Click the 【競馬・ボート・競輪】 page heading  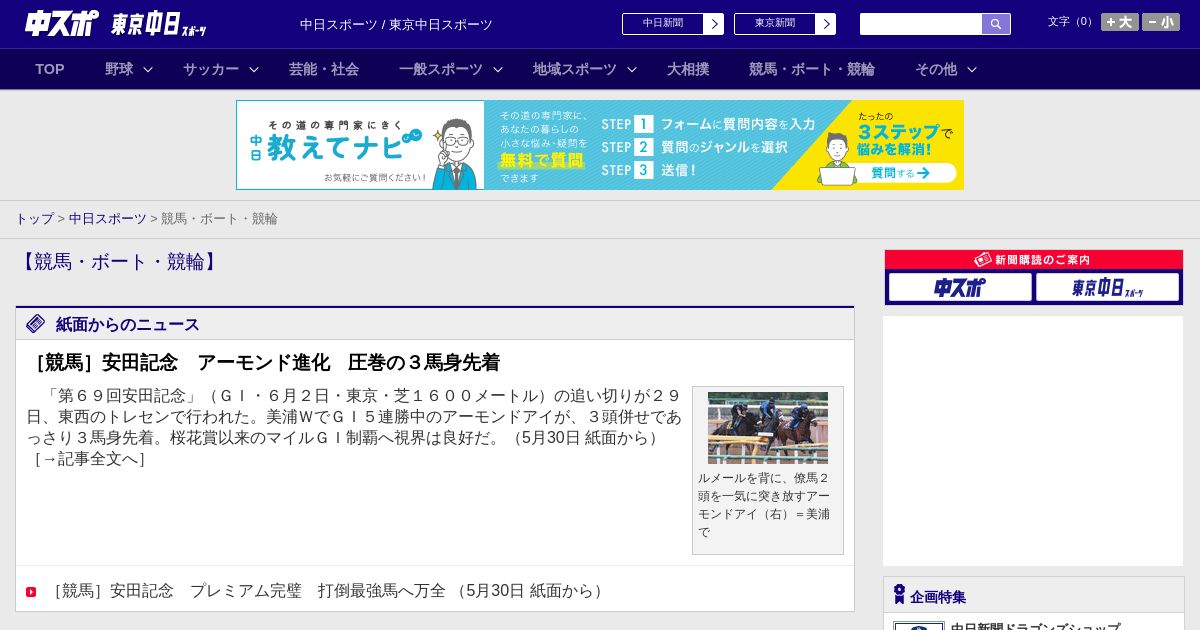click(x=120, y=262)
